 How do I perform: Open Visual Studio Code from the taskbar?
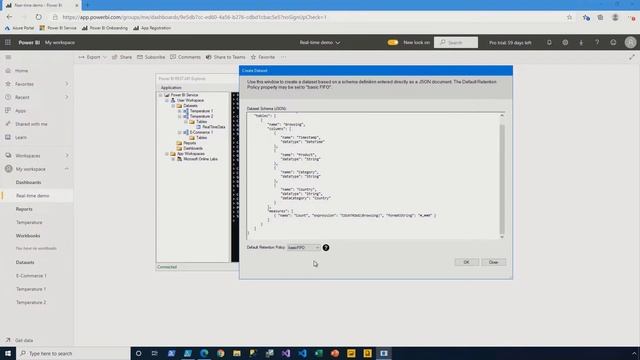point(302,353)
